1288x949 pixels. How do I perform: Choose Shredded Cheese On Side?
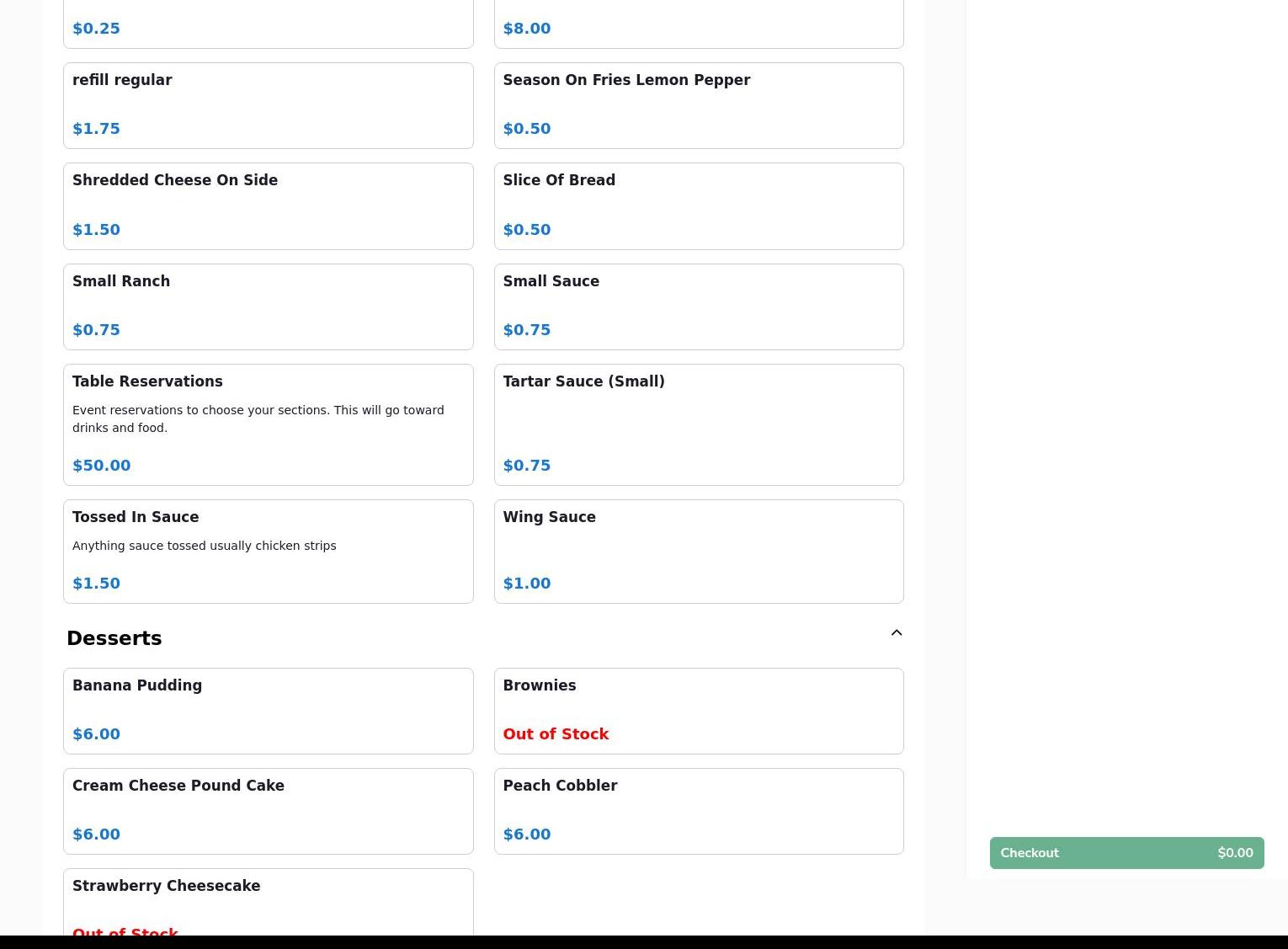(268, 205)
